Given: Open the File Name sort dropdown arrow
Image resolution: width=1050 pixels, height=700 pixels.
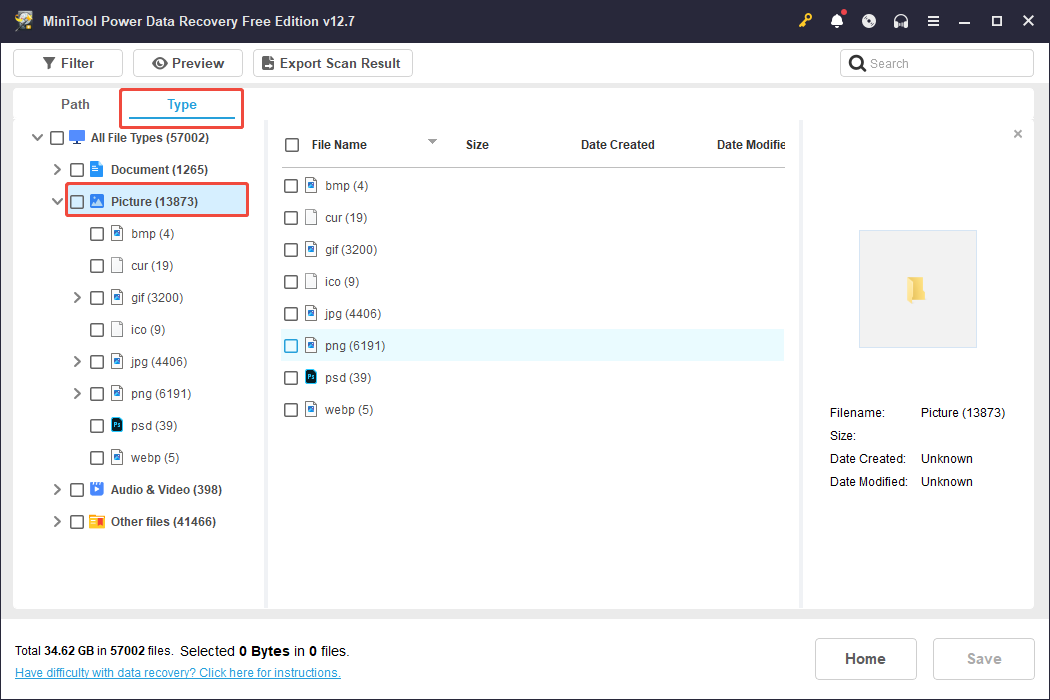Looking at the screenshot, I should tap(432, 141).
